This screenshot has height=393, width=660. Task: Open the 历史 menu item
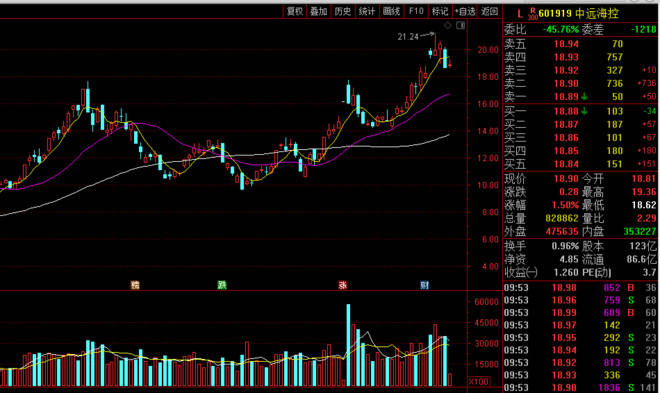point(343,11)
